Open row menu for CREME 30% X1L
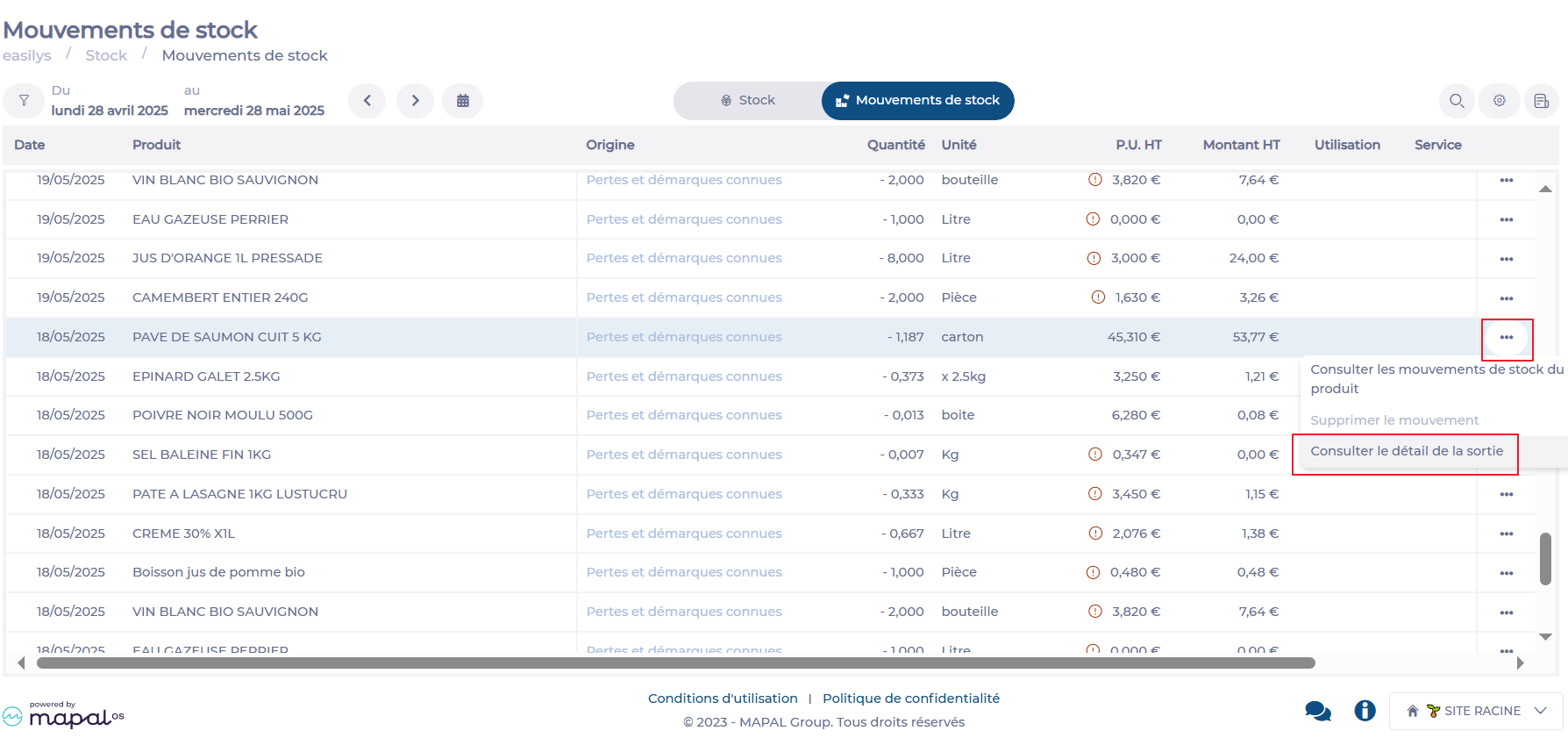The height and width of the screenshot is (745, 1568). (x=1507, y=534)
